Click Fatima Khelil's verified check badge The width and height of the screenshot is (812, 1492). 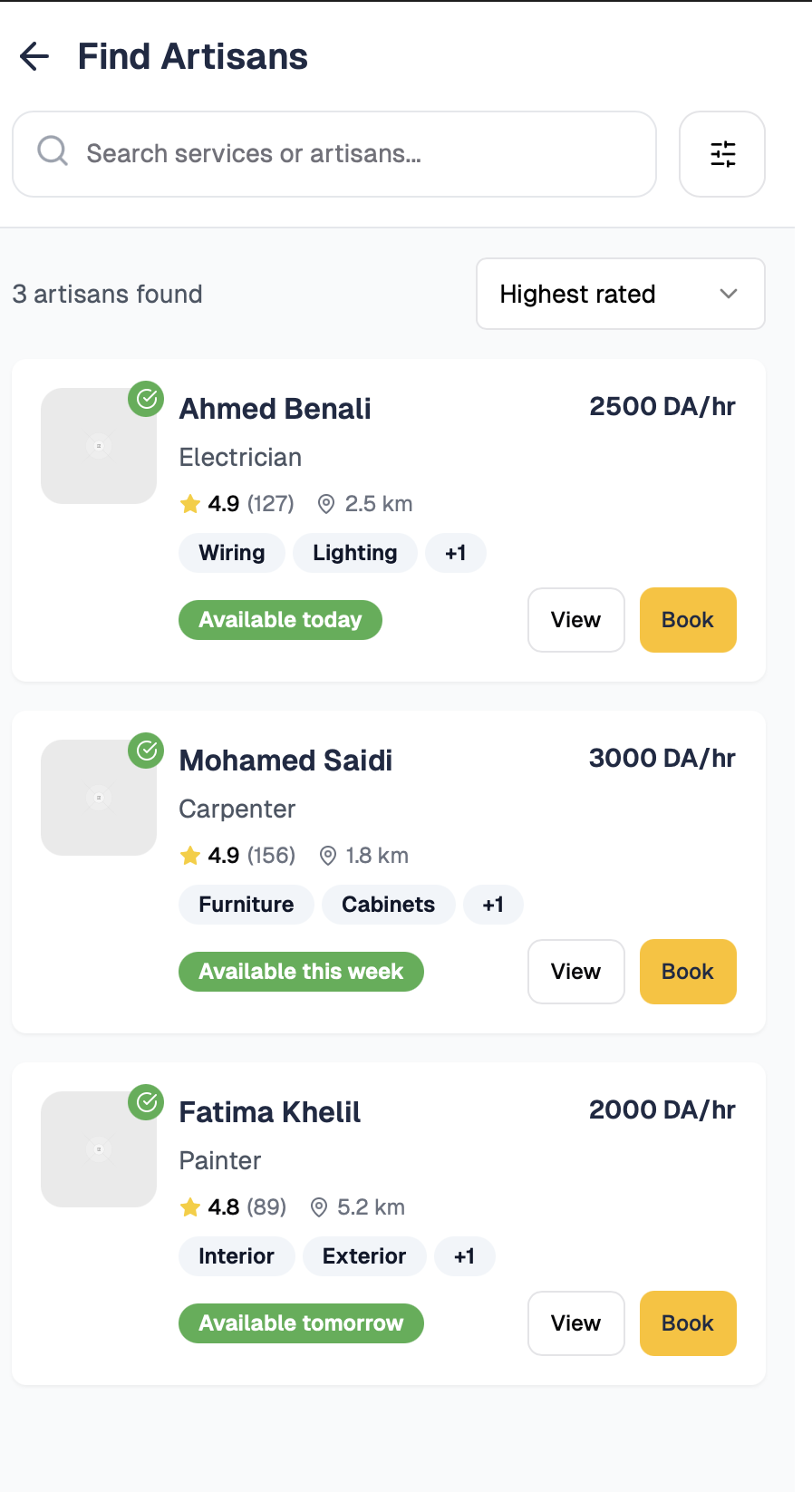pyautogui.click(x=146, y=1102)
